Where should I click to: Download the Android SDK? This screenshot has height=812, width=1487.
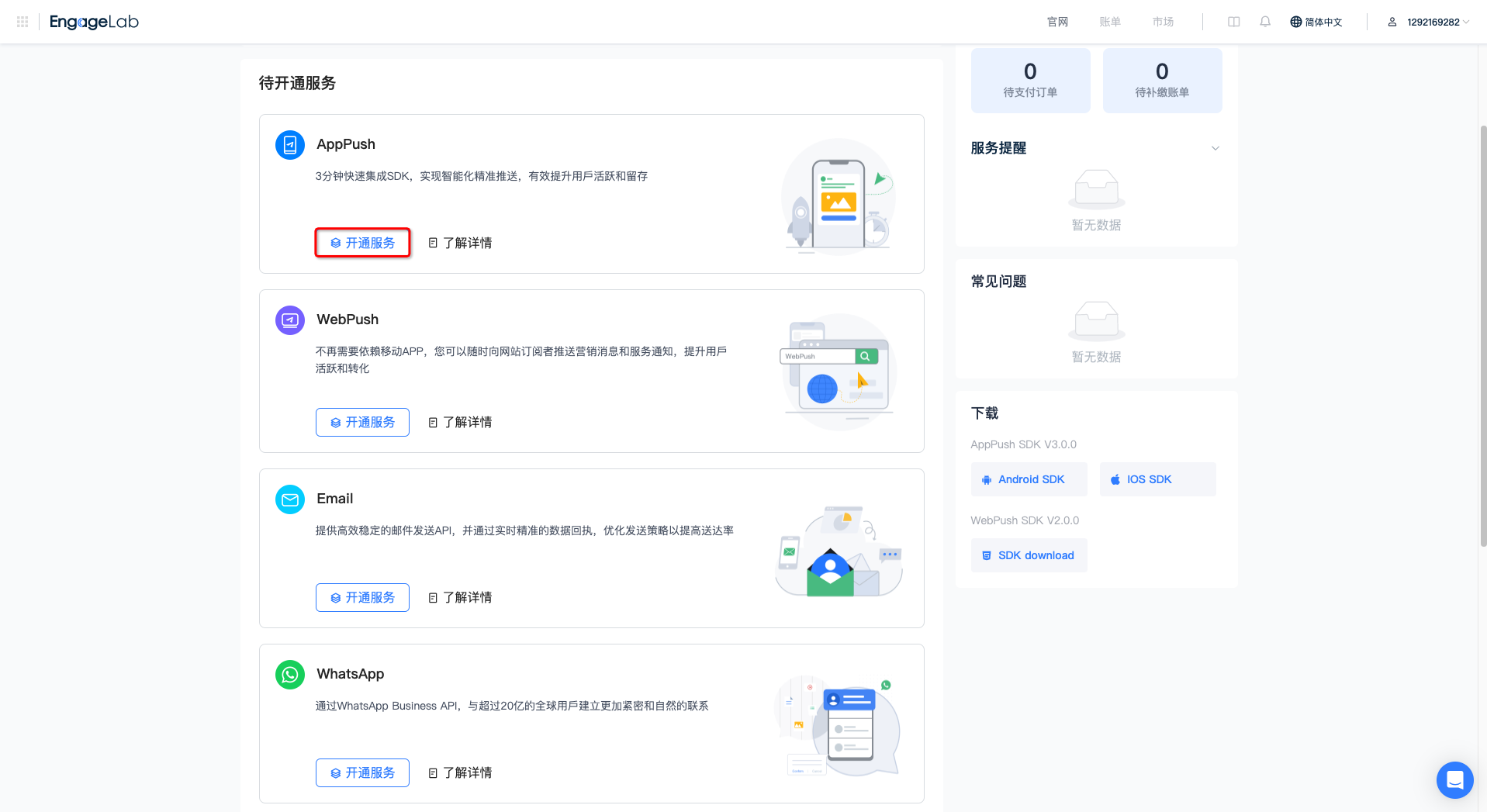point(1029,479)
